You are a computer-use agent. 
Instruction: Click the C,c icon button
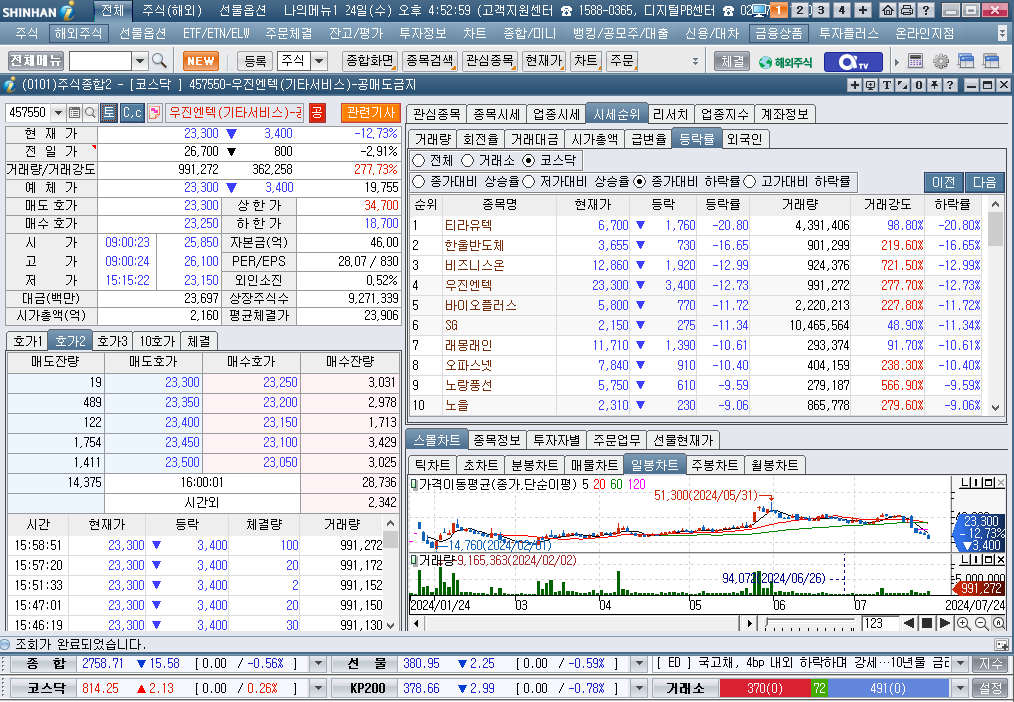coord(132,112)
